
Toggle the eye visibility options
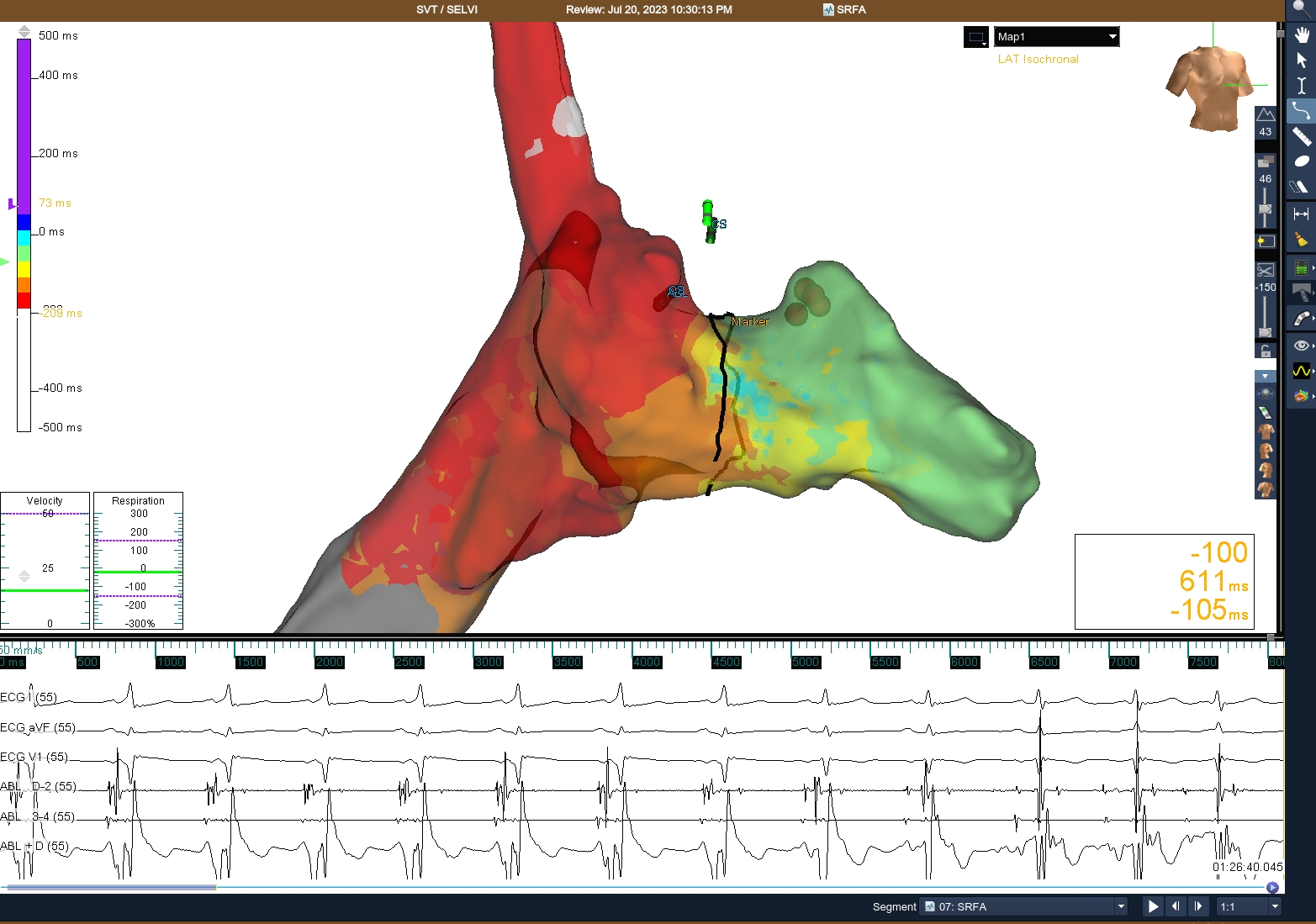coord(1302,346)
